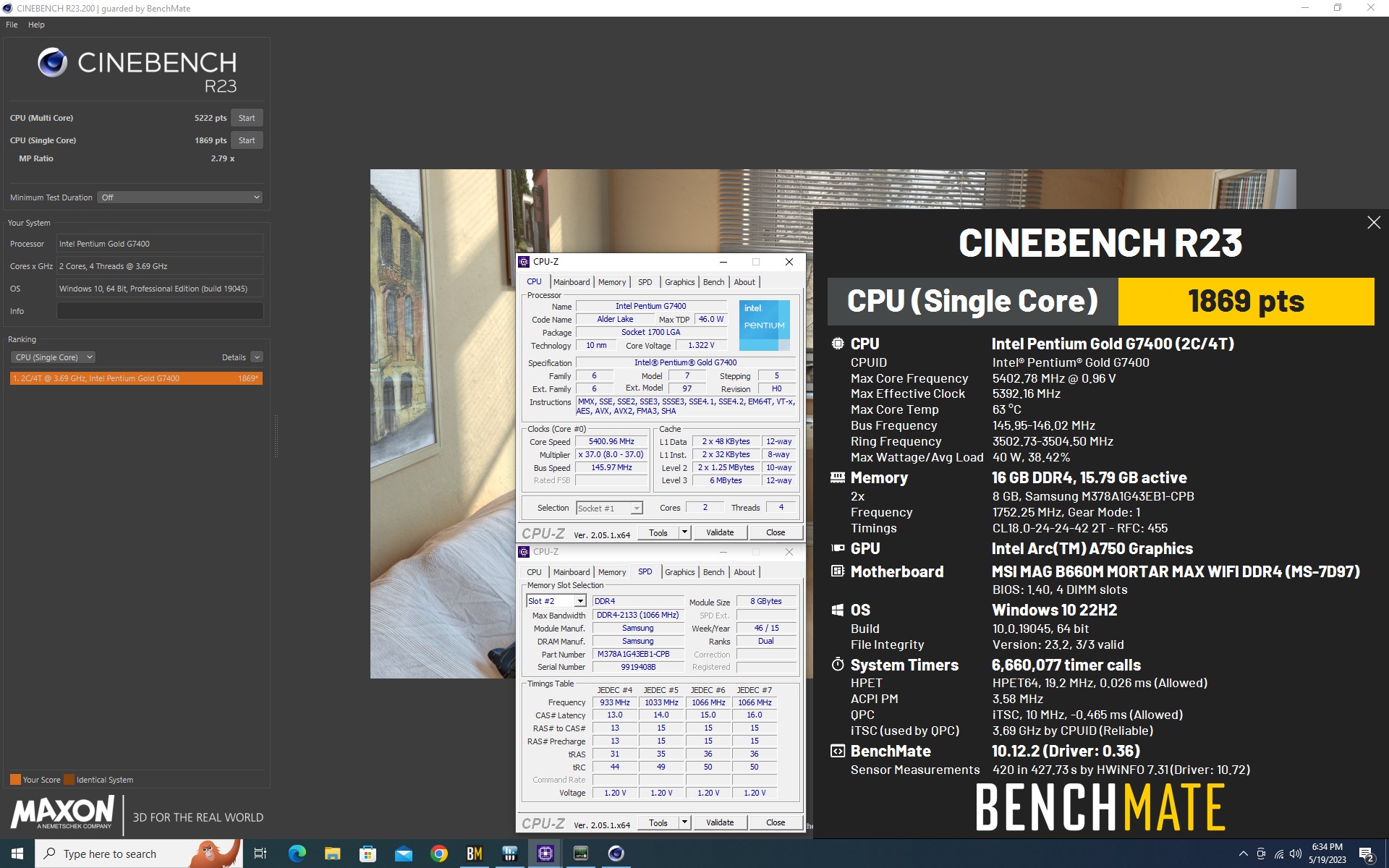The height and width of the screenshot is (868, 1389).
Task: Open the Bench tab in upper CPU-Z
Action: (713, 282)
